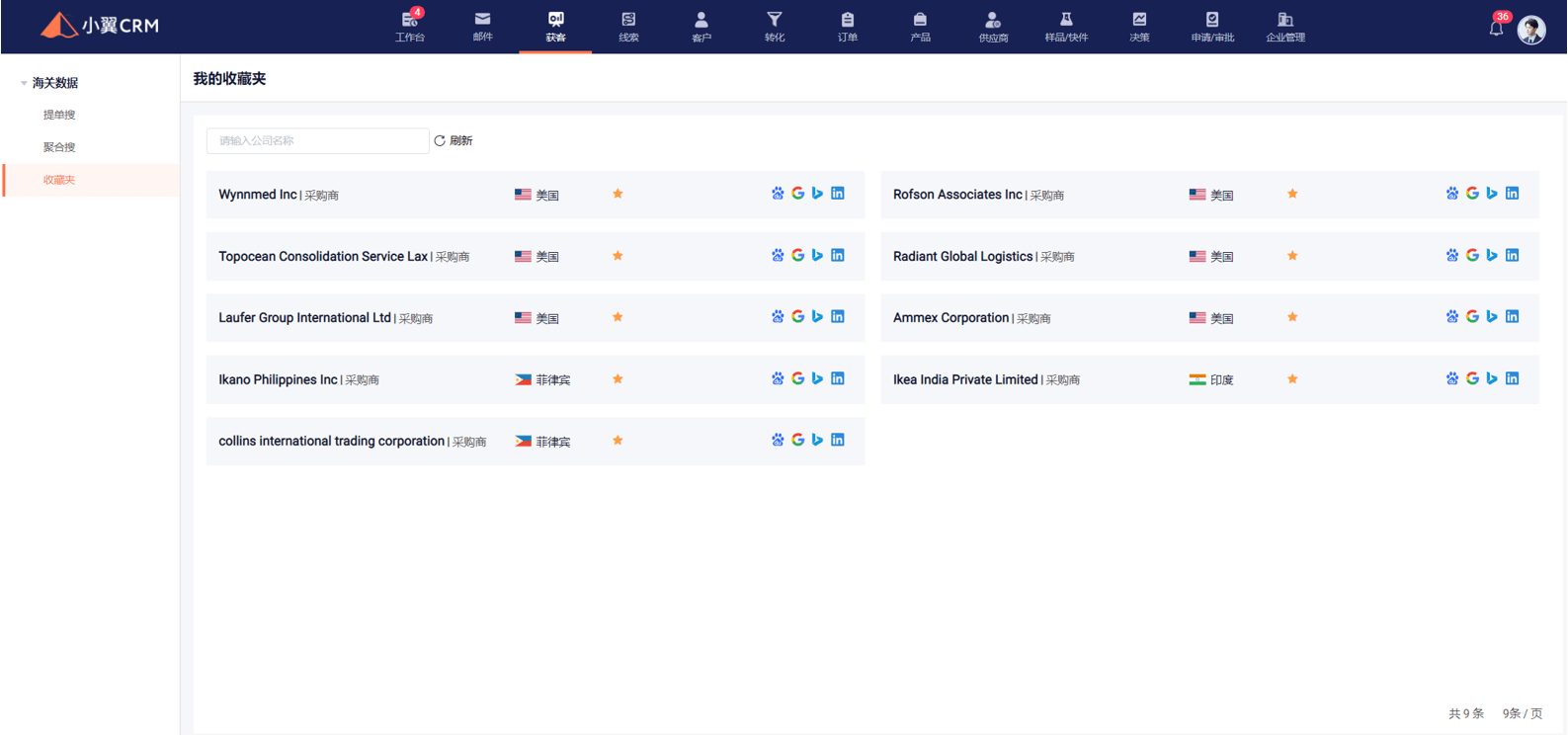The width and height of the screenshot is (1568, 741).
Task: Open the 客户 customers section
Action: pos(701,27)
